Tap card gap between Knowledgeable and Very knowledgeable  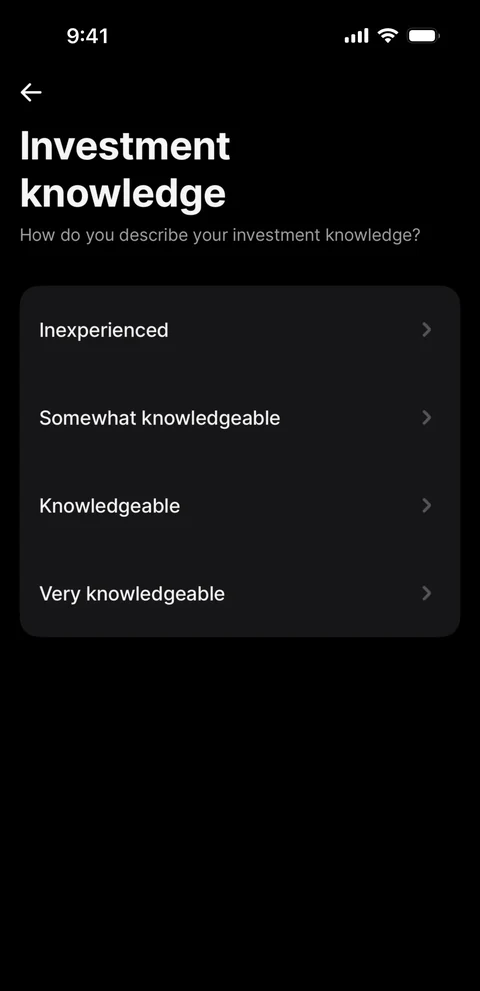point(240,549)
